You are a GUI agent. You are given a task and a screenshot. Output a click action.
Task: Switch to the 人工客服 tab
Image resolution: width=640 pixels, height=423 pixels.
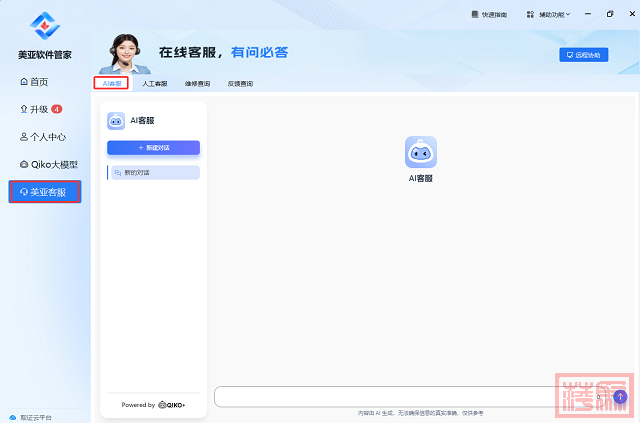[x=155, y=84]
